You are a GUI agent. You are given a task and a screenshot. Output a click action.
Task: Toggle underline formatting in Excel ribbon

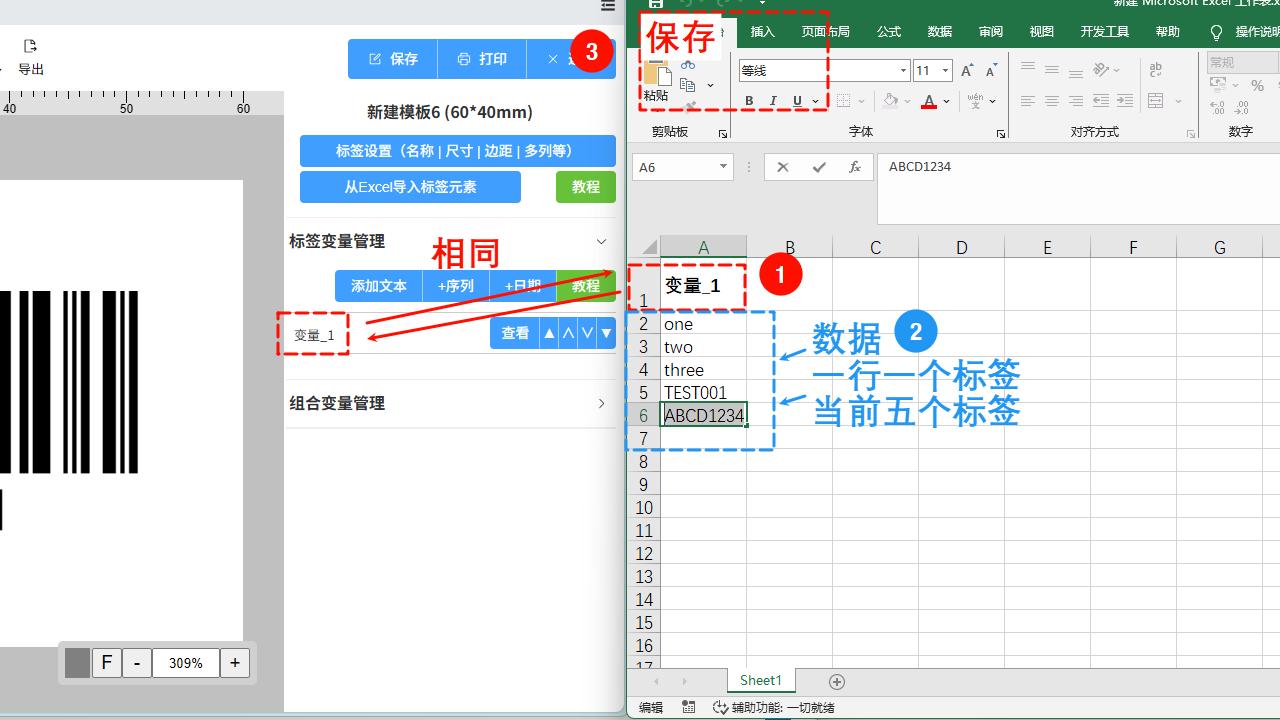[x=797, y=101]
